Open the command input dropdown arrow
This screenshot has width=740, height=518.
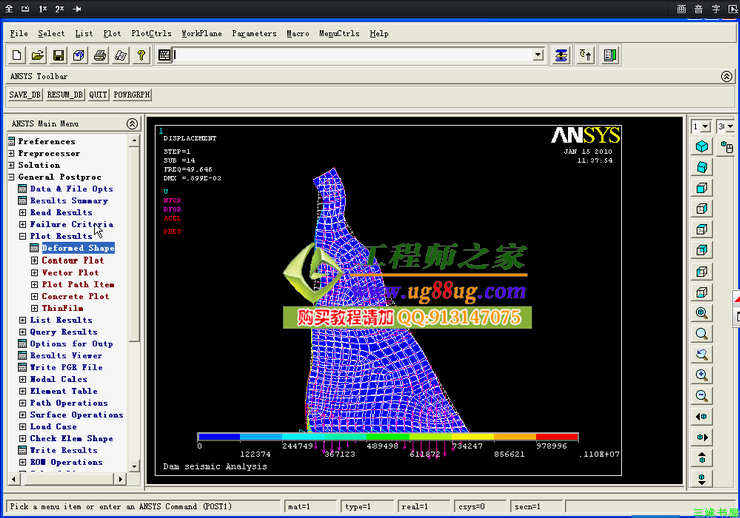pos(538,55)
